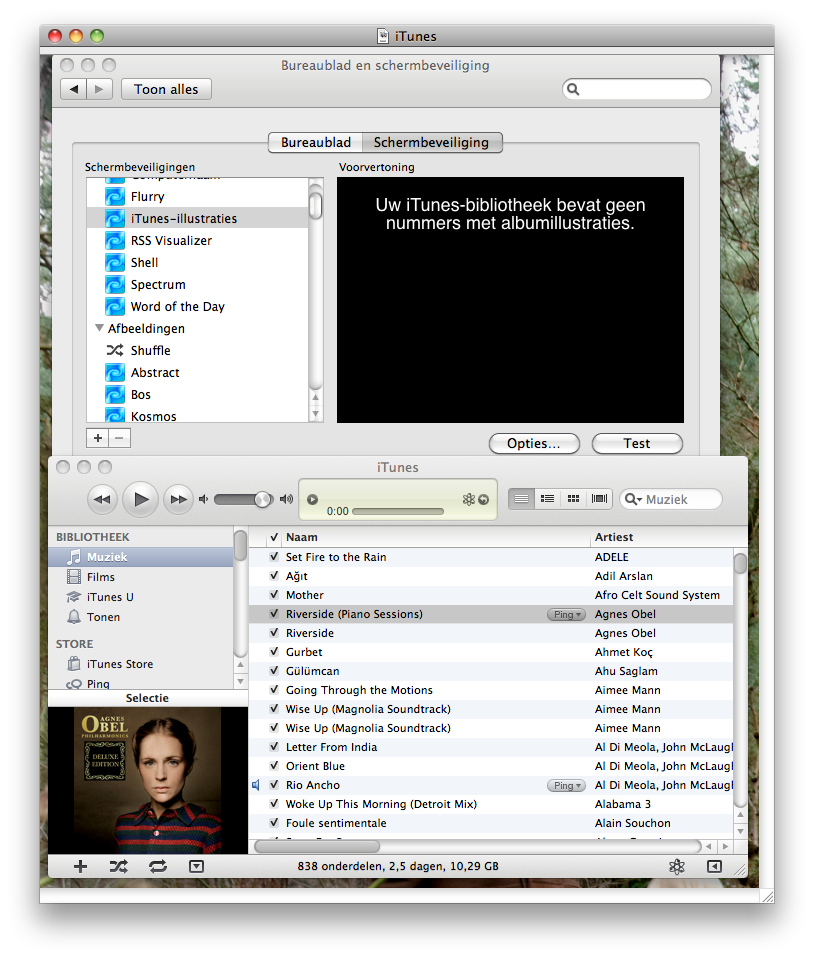Click the playback progress bar
This screenshot has height=958, width=814.
(398, 511)
